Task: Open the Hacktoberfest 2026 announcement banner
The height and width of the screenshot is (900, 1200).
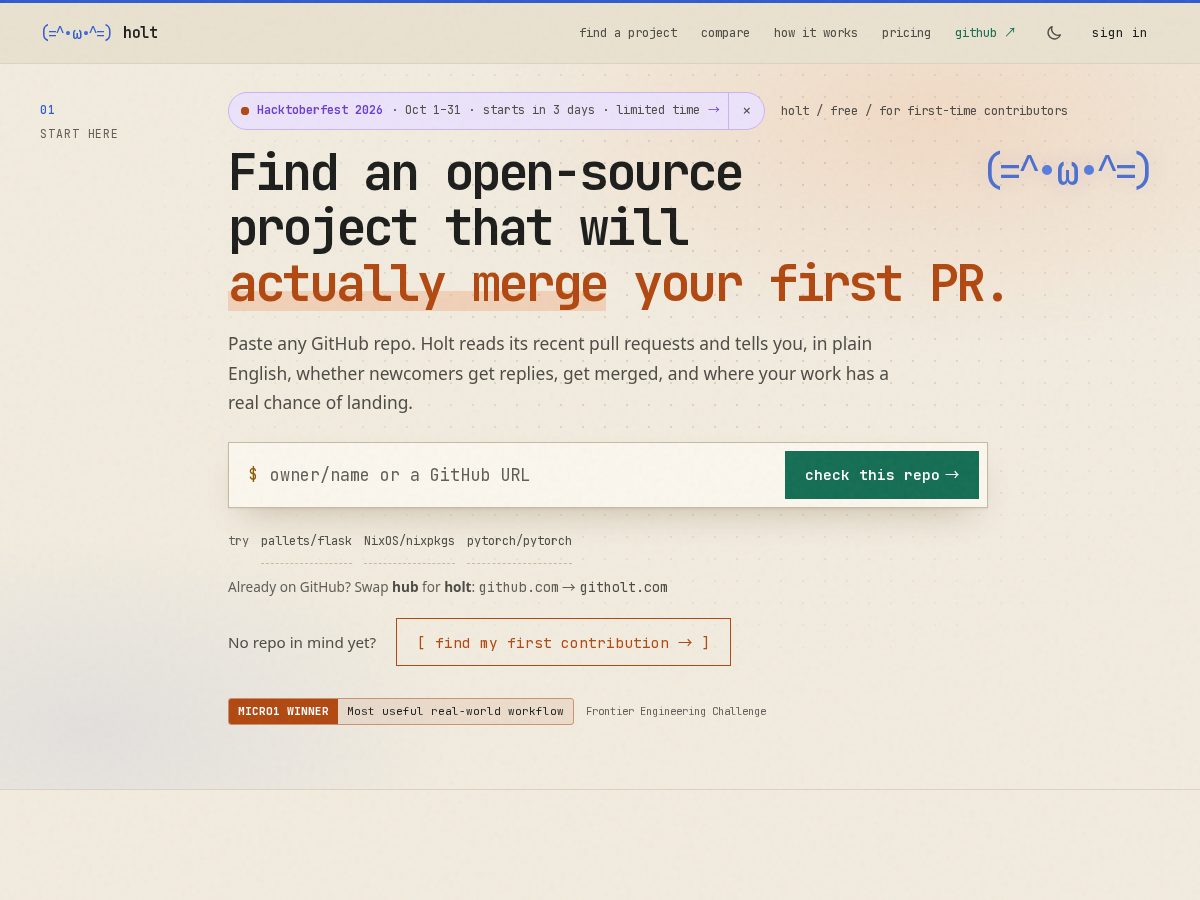Action: point(479,111)
